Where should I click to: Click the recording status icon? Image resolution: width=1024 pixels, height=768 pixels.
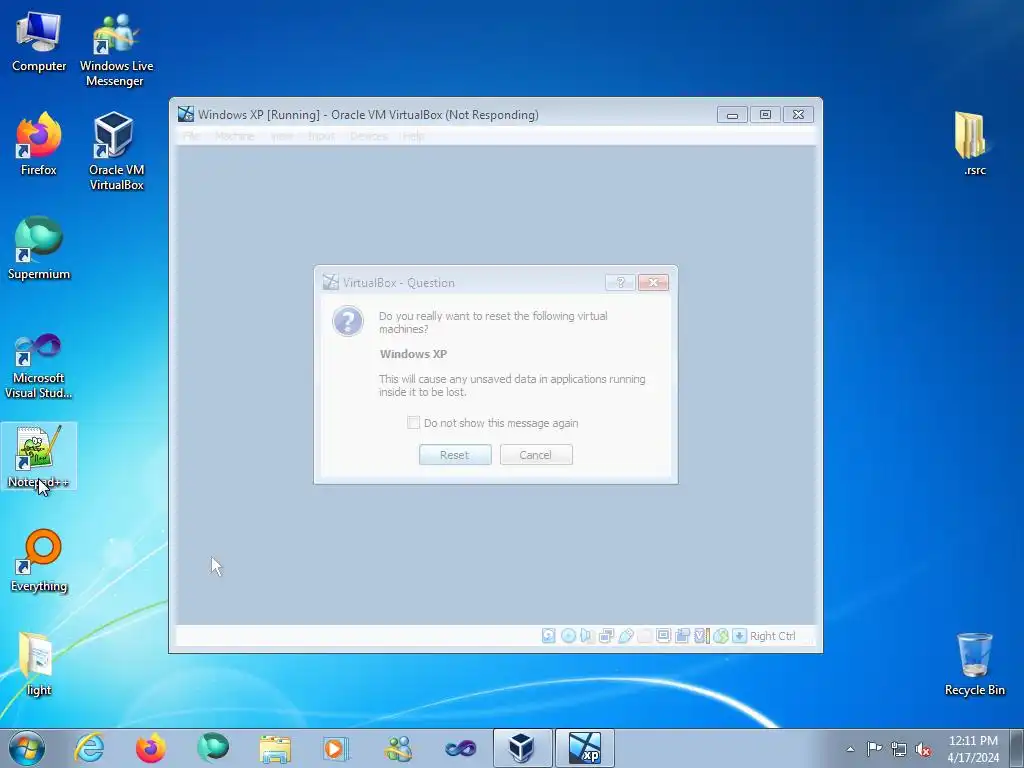point(682,635)
